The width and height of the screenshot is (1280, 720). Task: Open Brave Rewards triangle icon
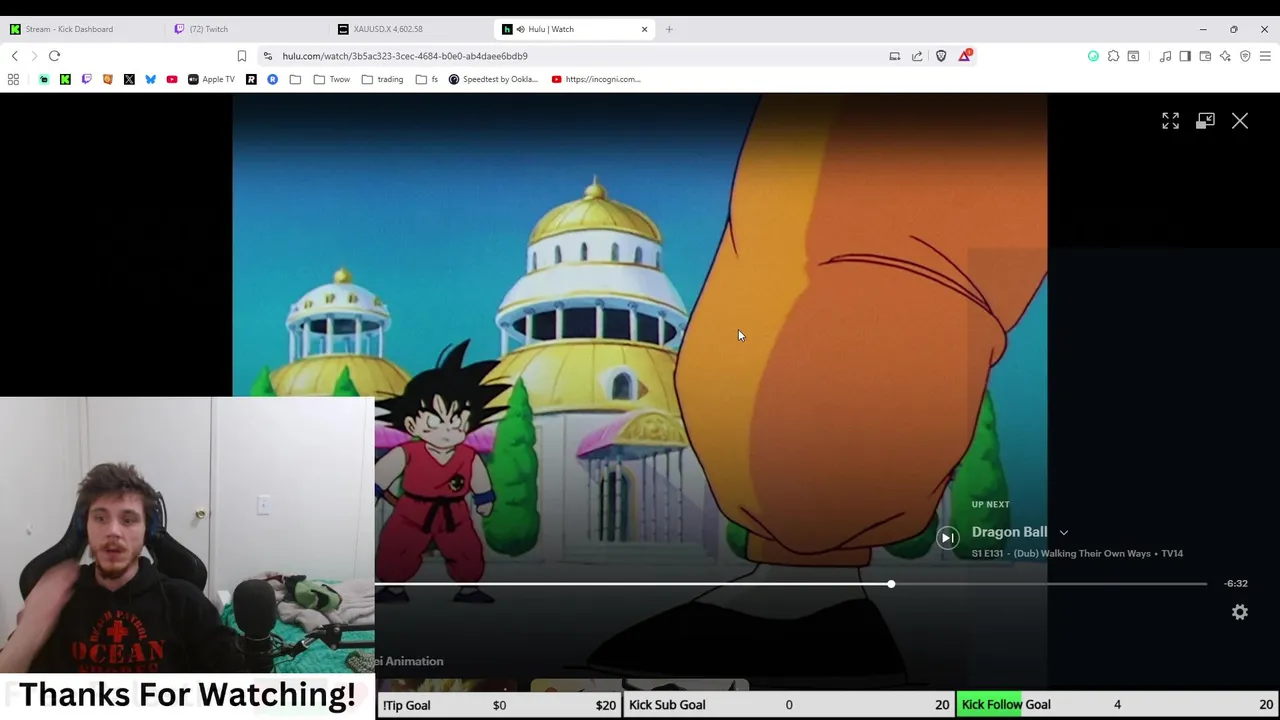coord(965,56)
